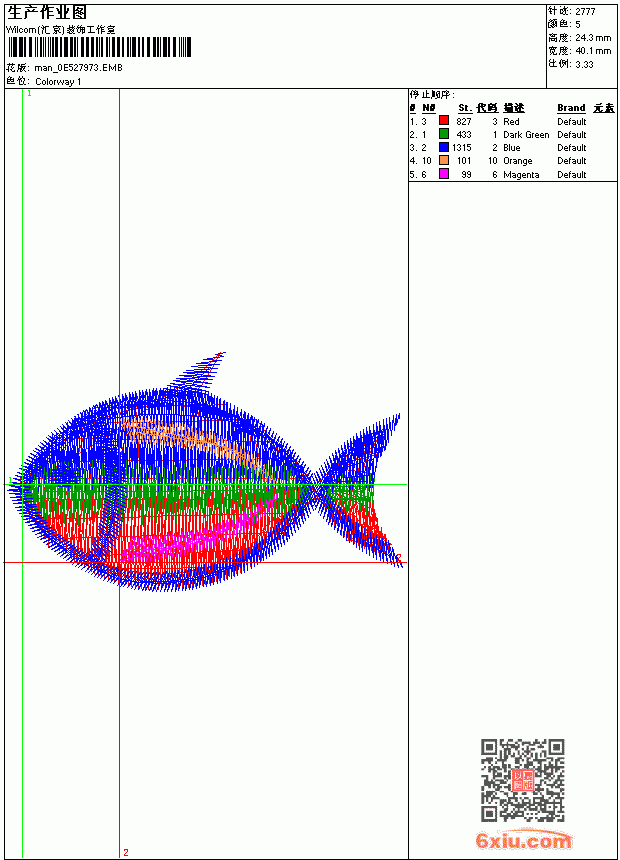Click the Colorway 1 label
The height and width of the screenshot is (860, 620).
point(58,82)
